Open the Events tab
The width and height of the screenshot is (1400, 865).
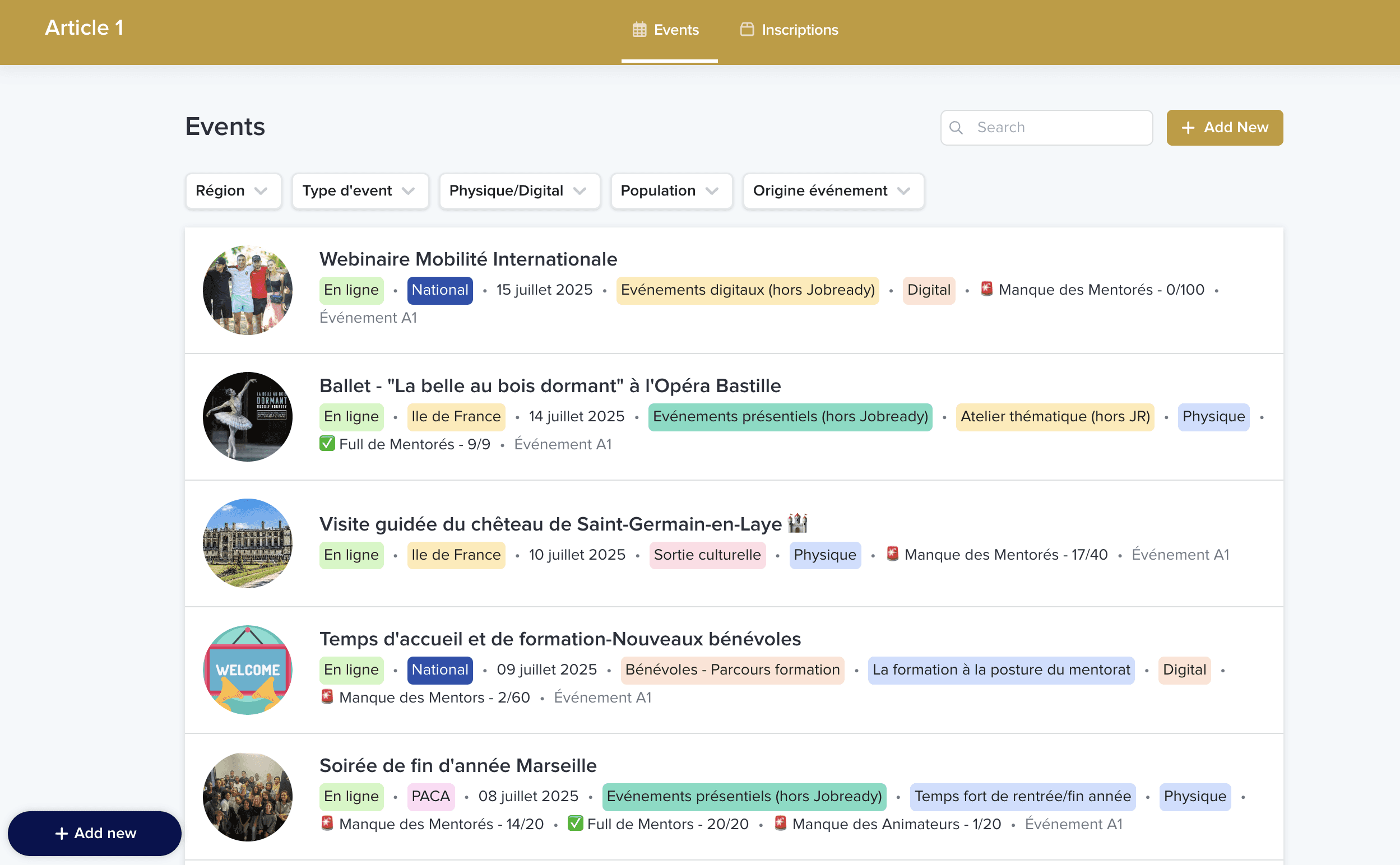(x=669, y=30)
